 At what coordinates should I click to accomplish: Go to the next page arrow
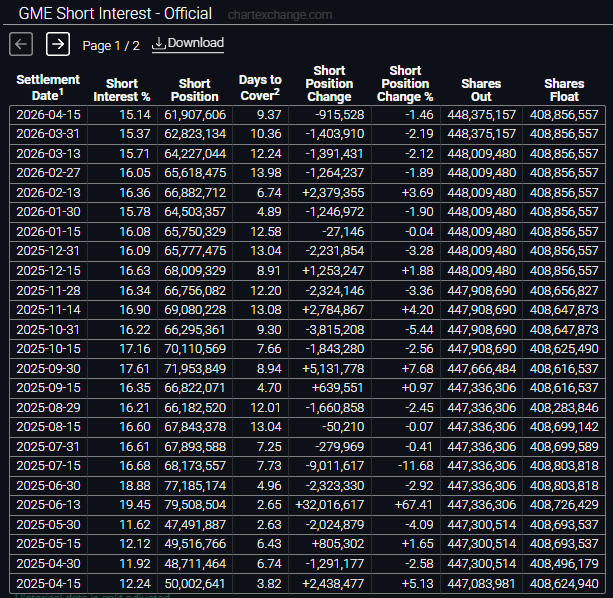(58, 44)
